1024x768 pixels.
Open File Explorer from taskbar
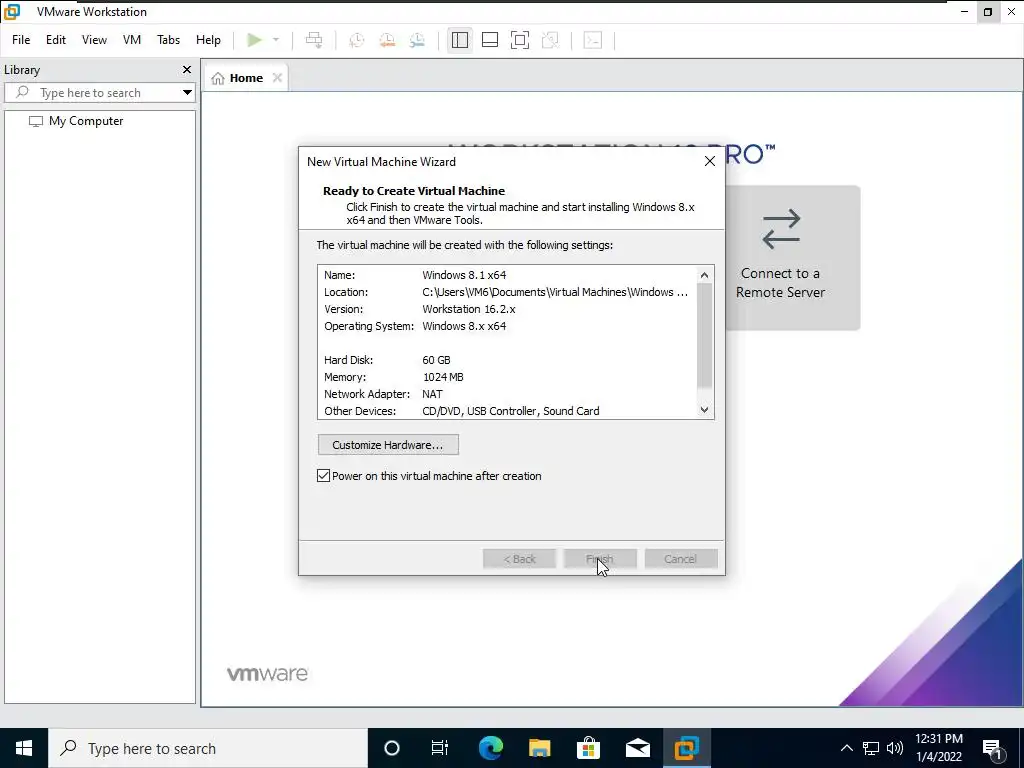point(539,748)
